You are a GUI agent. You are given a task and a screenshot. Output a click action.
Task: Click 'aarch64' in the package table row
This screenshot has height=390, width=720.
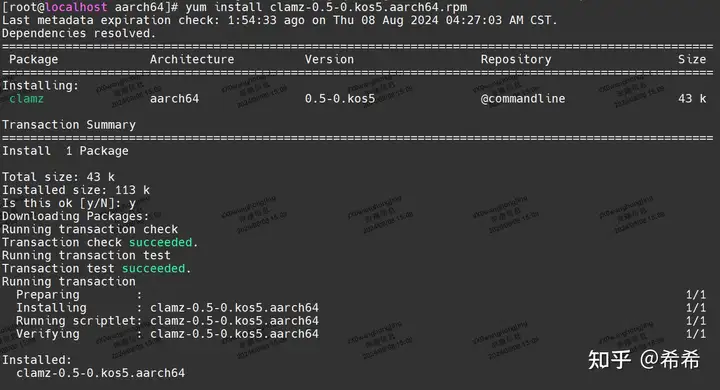pos(174,99)
